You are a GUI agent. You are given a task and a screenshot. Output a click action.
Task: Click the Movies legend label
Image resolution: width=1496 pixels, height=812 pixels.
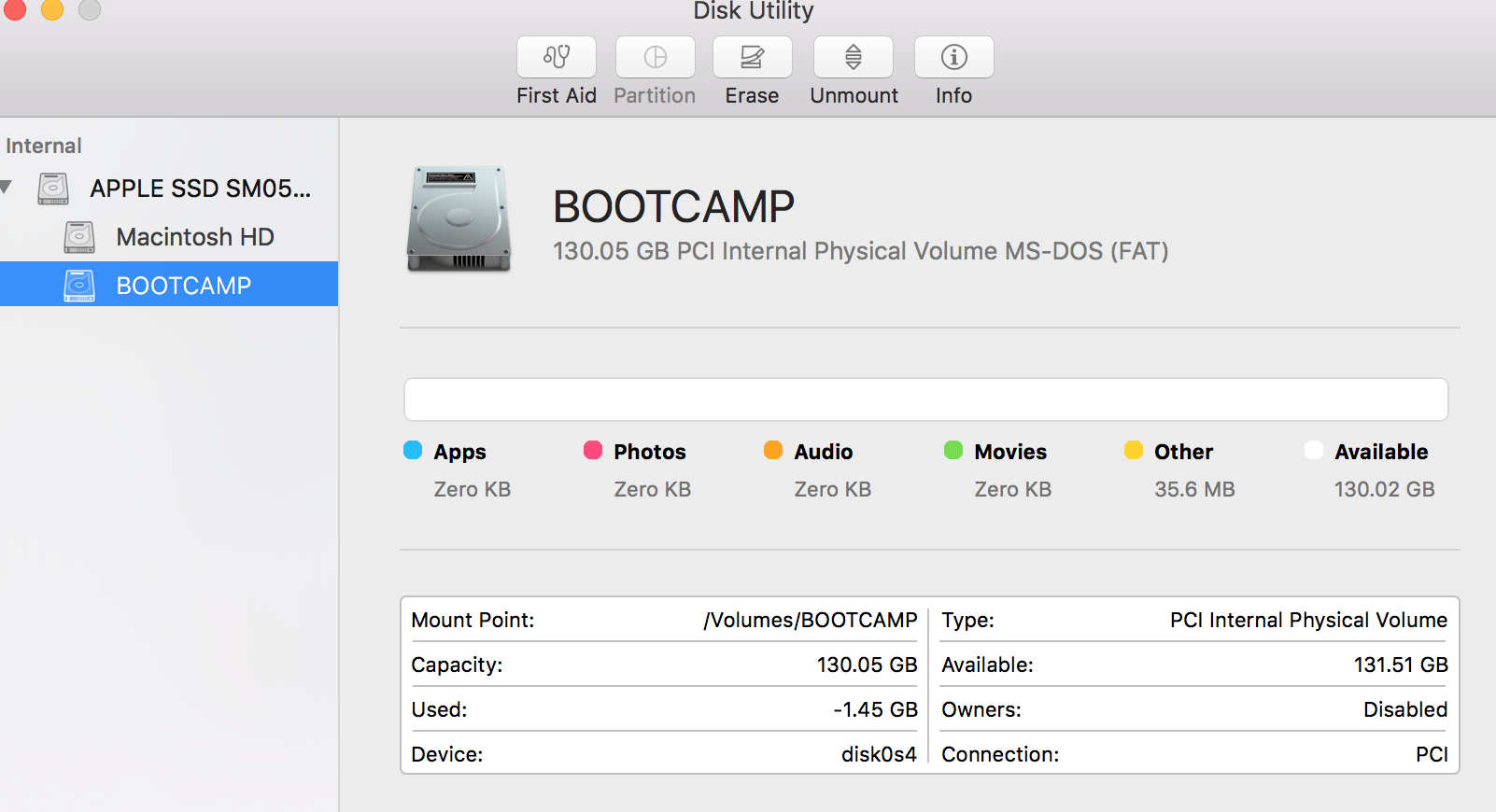click(x=1010, y=452)
